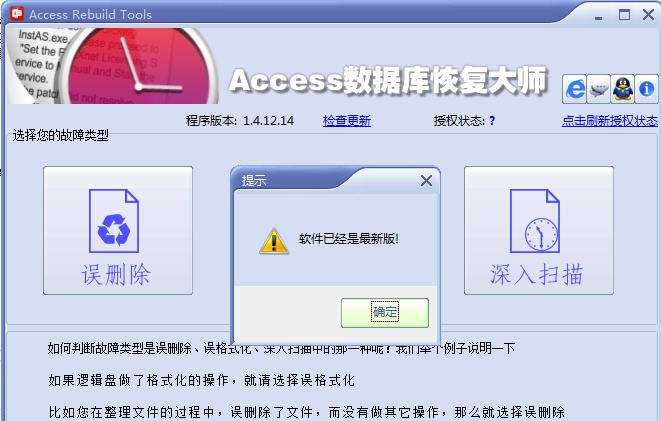Open the QQ penguin contact icon
The height and width of the screenshot is (421, 661).
click(x=623, y=89)
